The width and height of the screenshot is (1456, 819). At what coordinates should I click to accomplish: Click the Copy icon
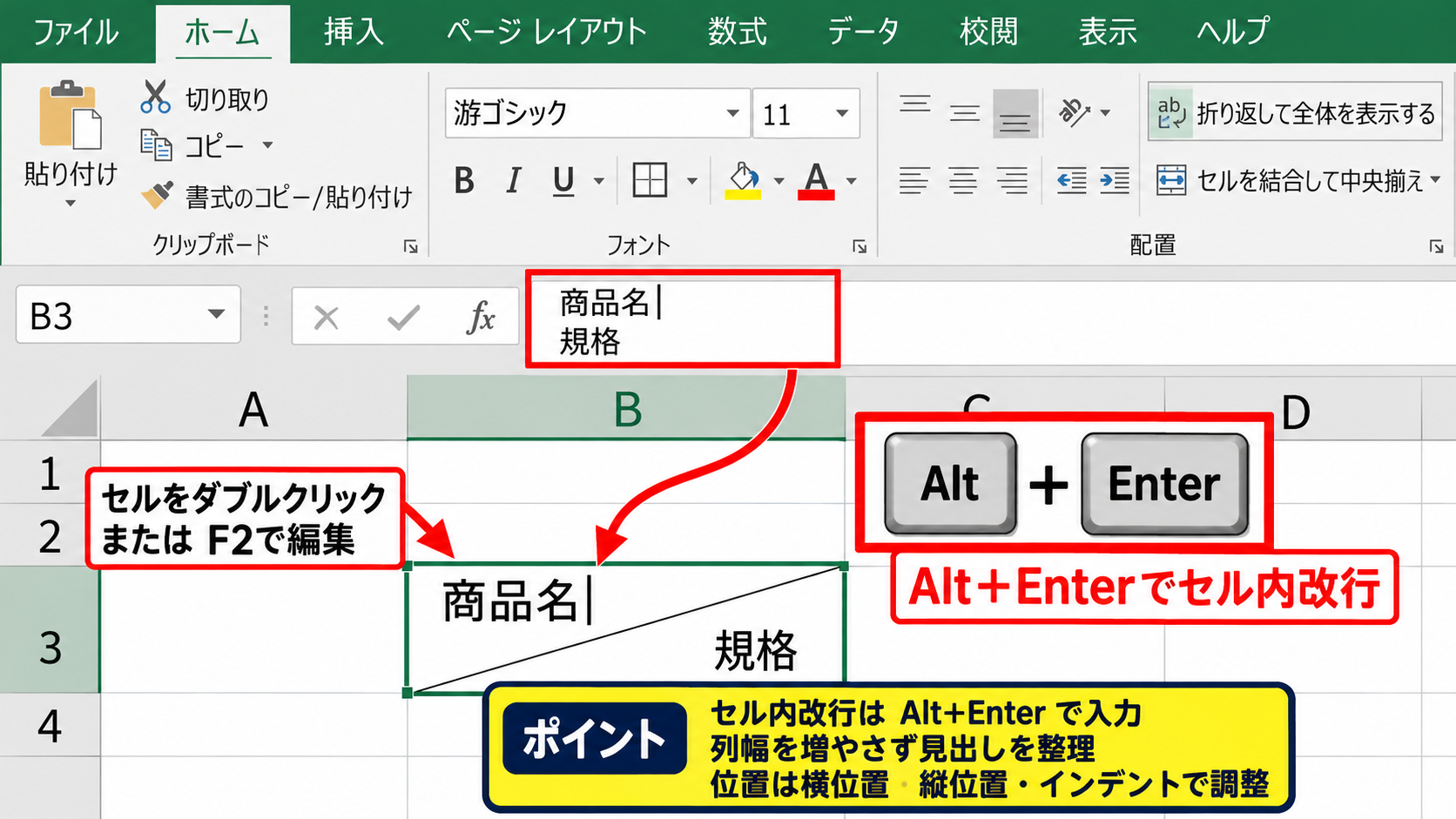click(x=157, y=144)
